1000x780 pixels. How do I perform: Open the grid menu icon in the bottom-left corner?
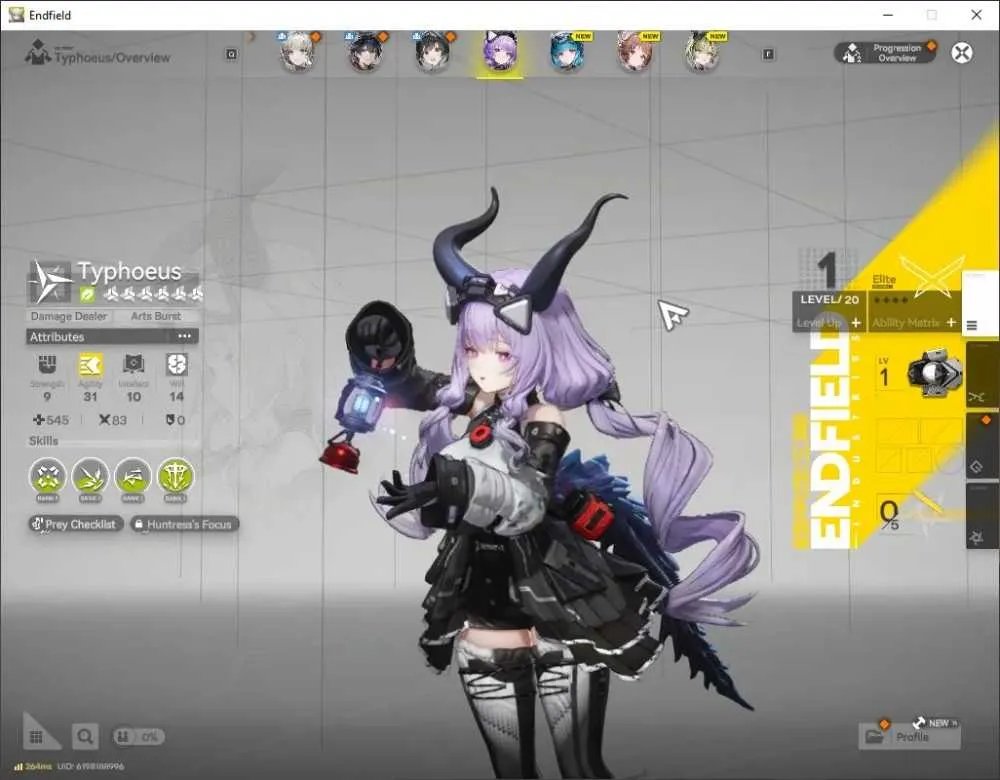[x=36, y=737]
